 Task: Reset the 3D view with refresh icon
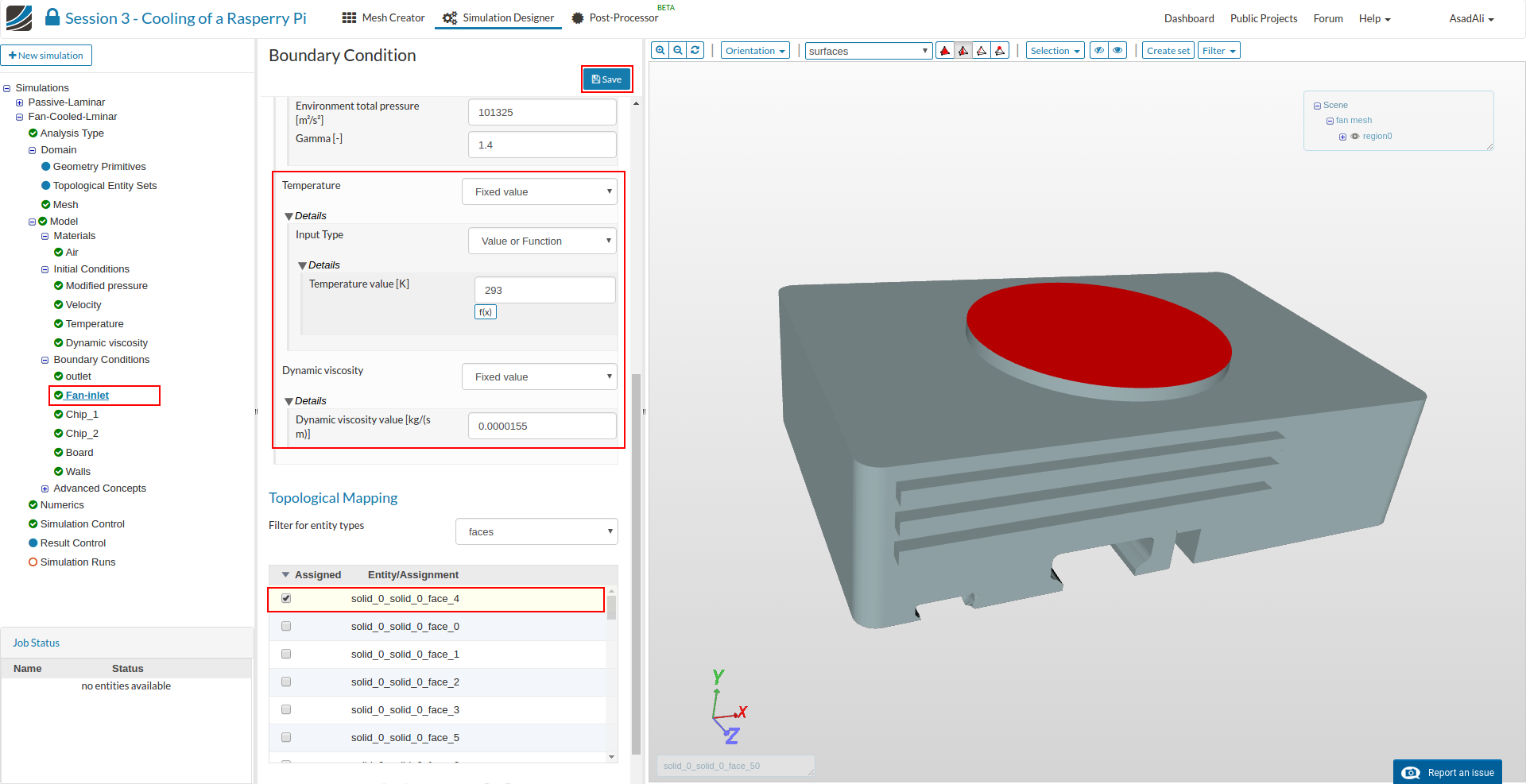point(695,50)
